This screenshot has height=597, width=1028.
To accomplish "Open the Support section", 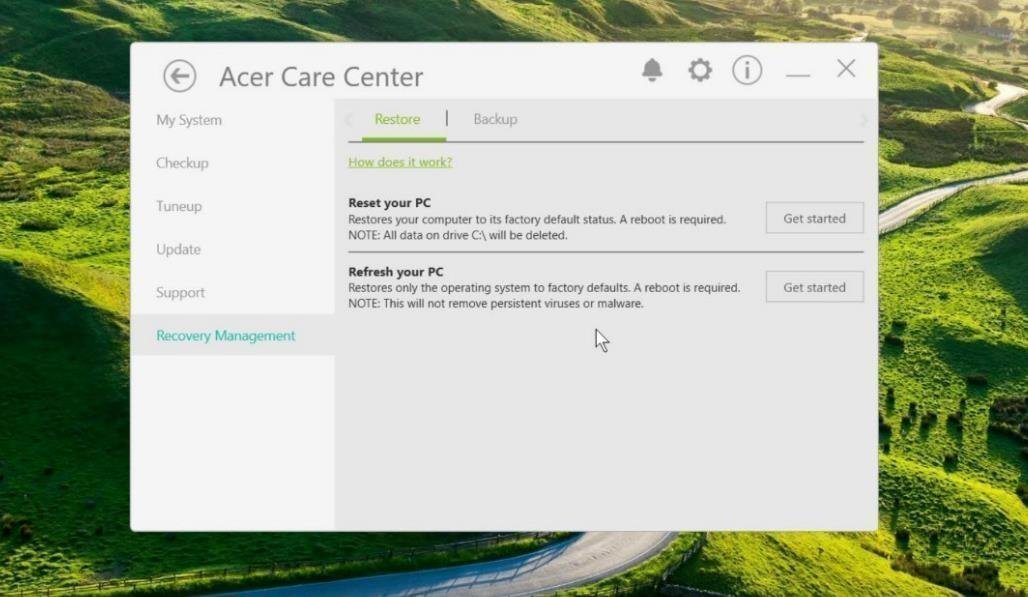I will 180,293.
